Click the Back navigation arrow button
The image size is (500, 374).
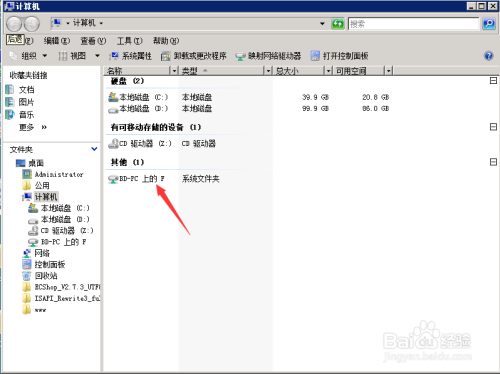[x=14, y=24]
